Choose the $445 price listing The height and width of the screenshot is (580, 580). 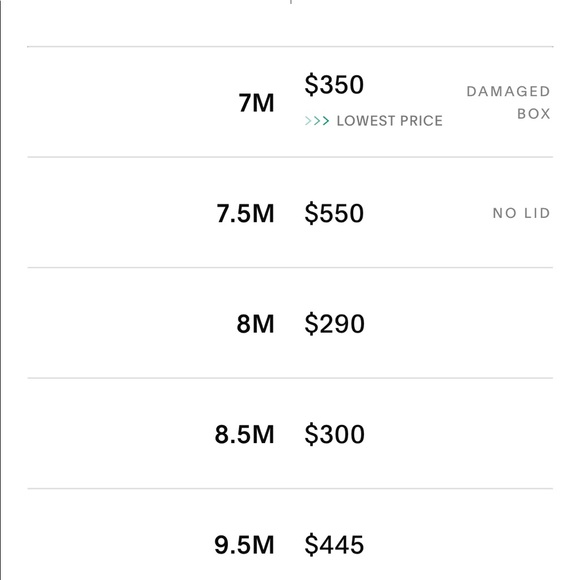[334, 545]
